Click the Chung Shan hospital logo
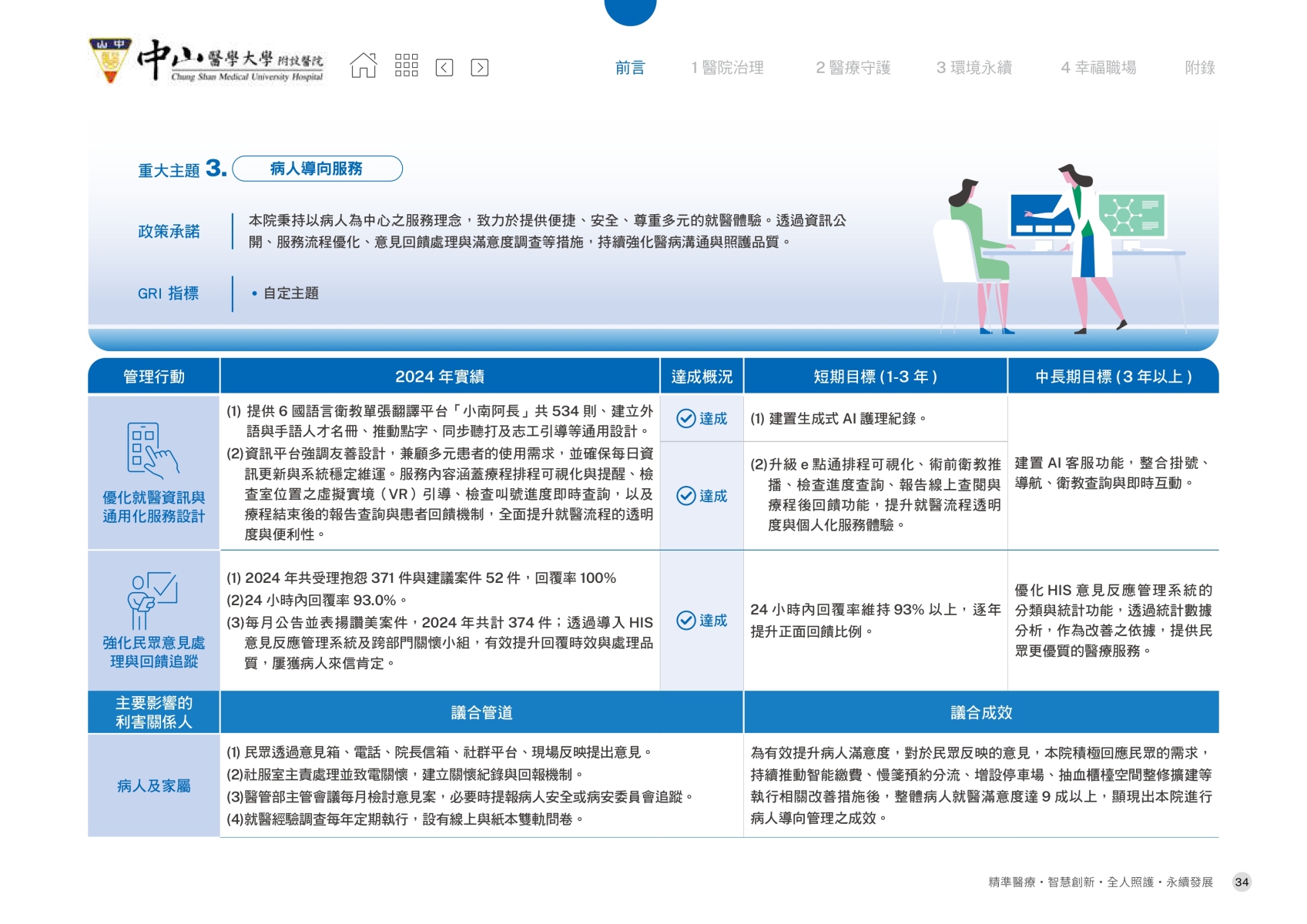The width and height of the screenshot is (1307, 924). pos(206,62)
